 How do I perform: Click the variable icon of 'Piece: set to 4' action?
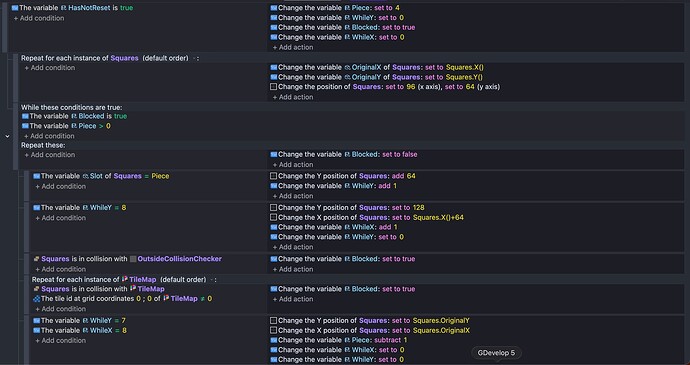tap(274, 8)
